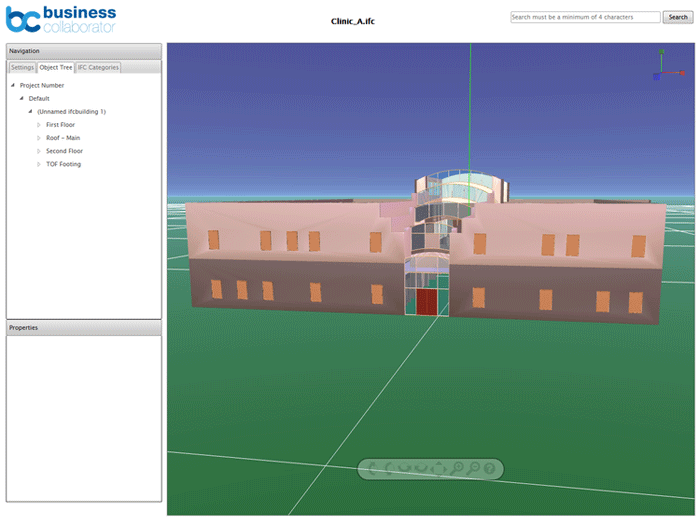The width and height of the screenshot is (700, 525).
Task: Click the Business Collaborator logo
Action: [x=62, y=19]
